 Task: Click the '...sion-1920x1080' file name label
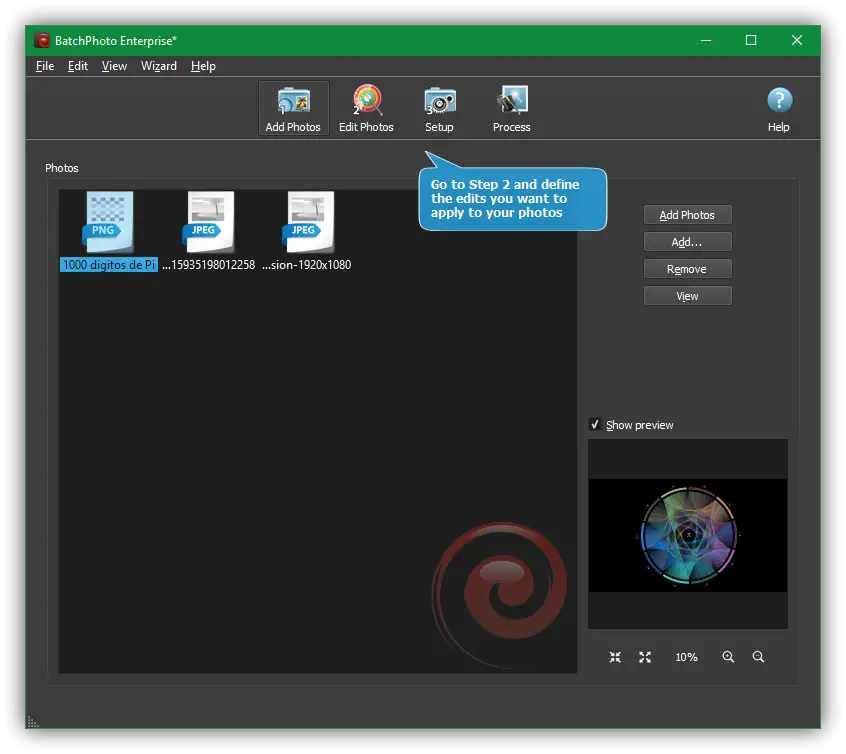point(306,264)
